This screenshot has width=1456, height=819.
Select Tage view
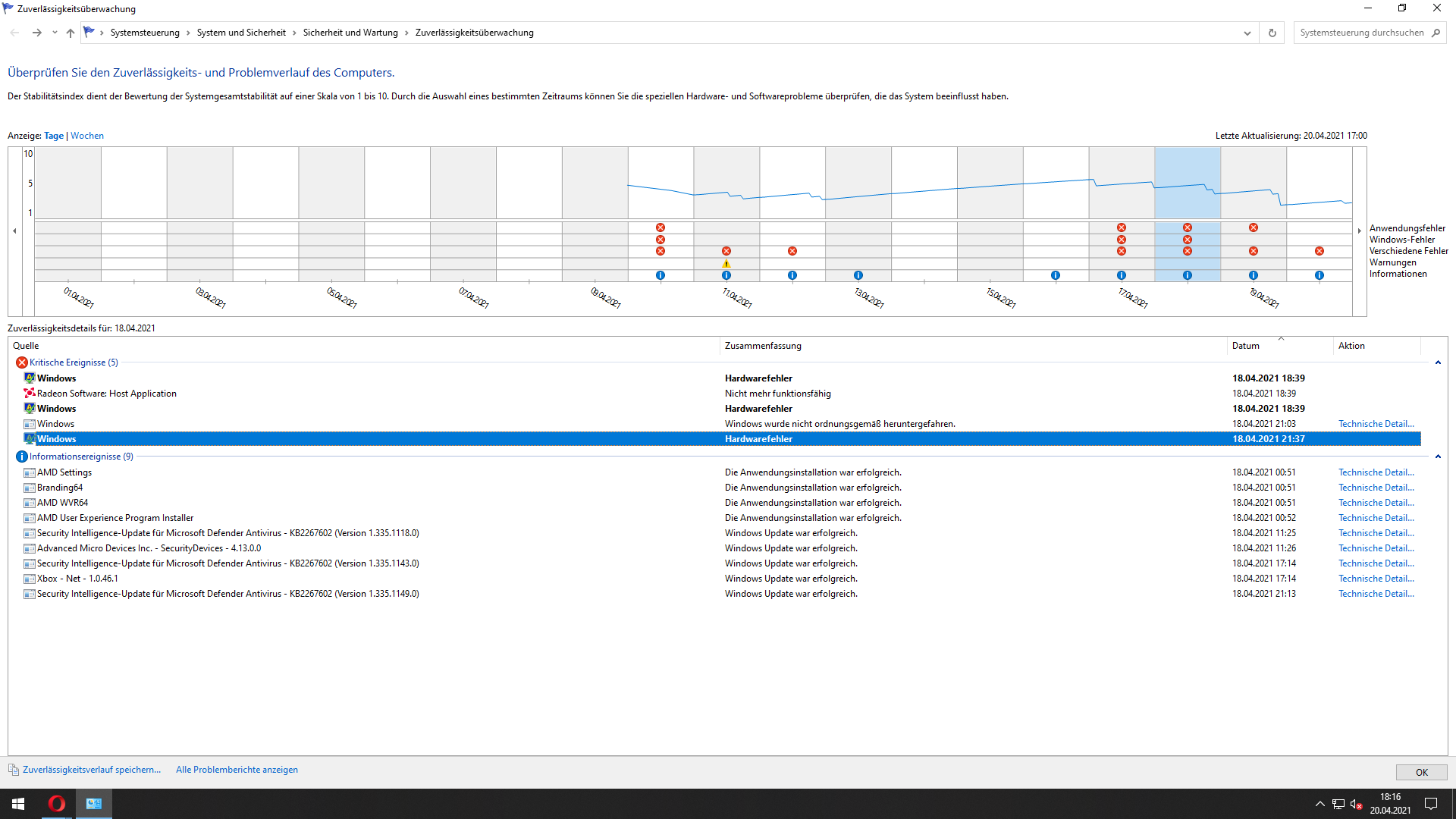[54, 136]
